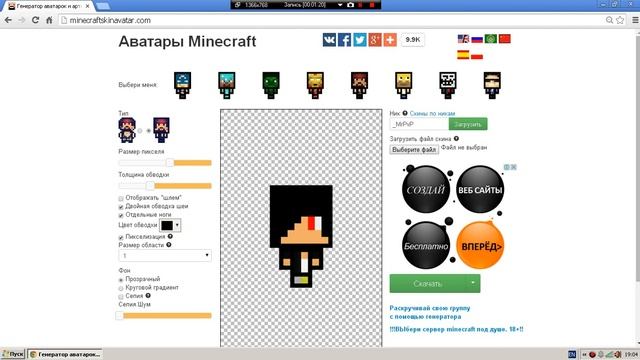
Task: Toggle Отдельные ноги checkbox
Action: click(121, 215)
